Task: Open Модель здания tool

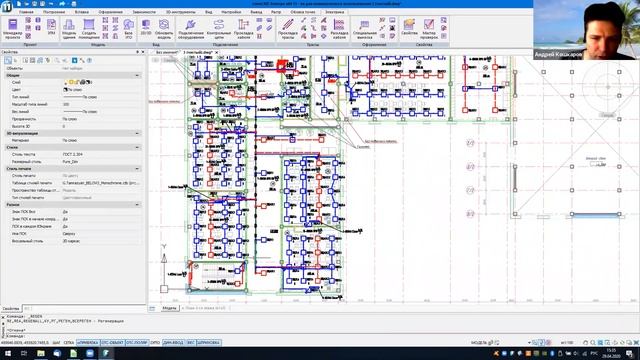Action: 69,29
